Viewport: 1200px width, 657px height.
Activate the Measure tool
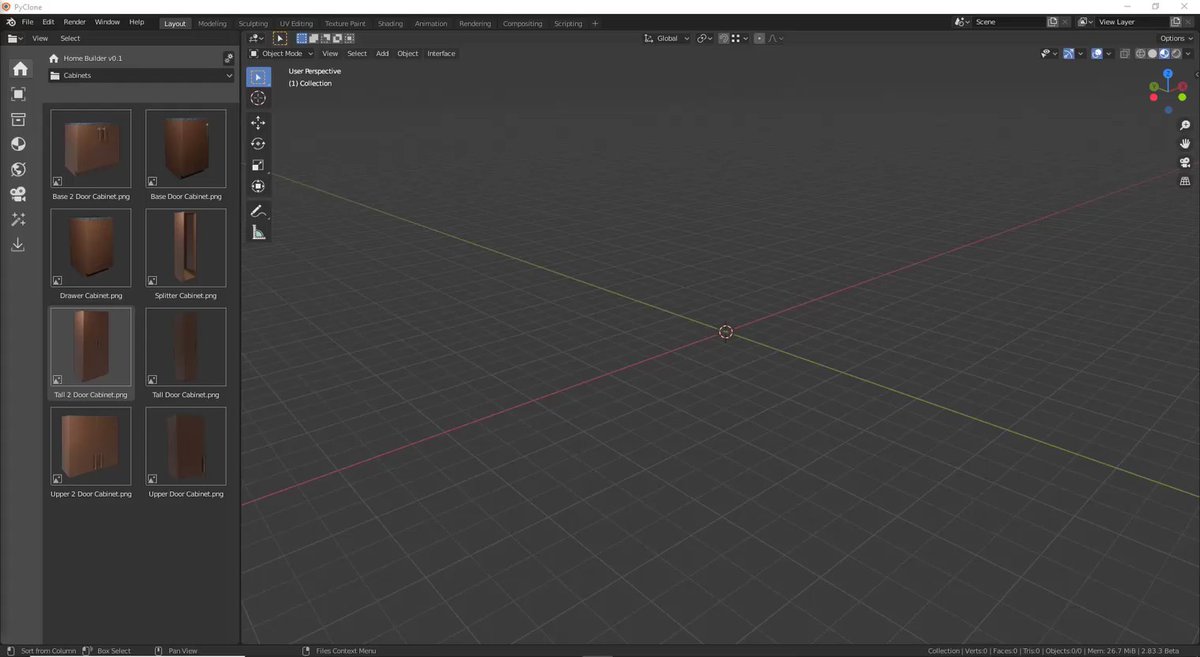(x=258, y=232)
